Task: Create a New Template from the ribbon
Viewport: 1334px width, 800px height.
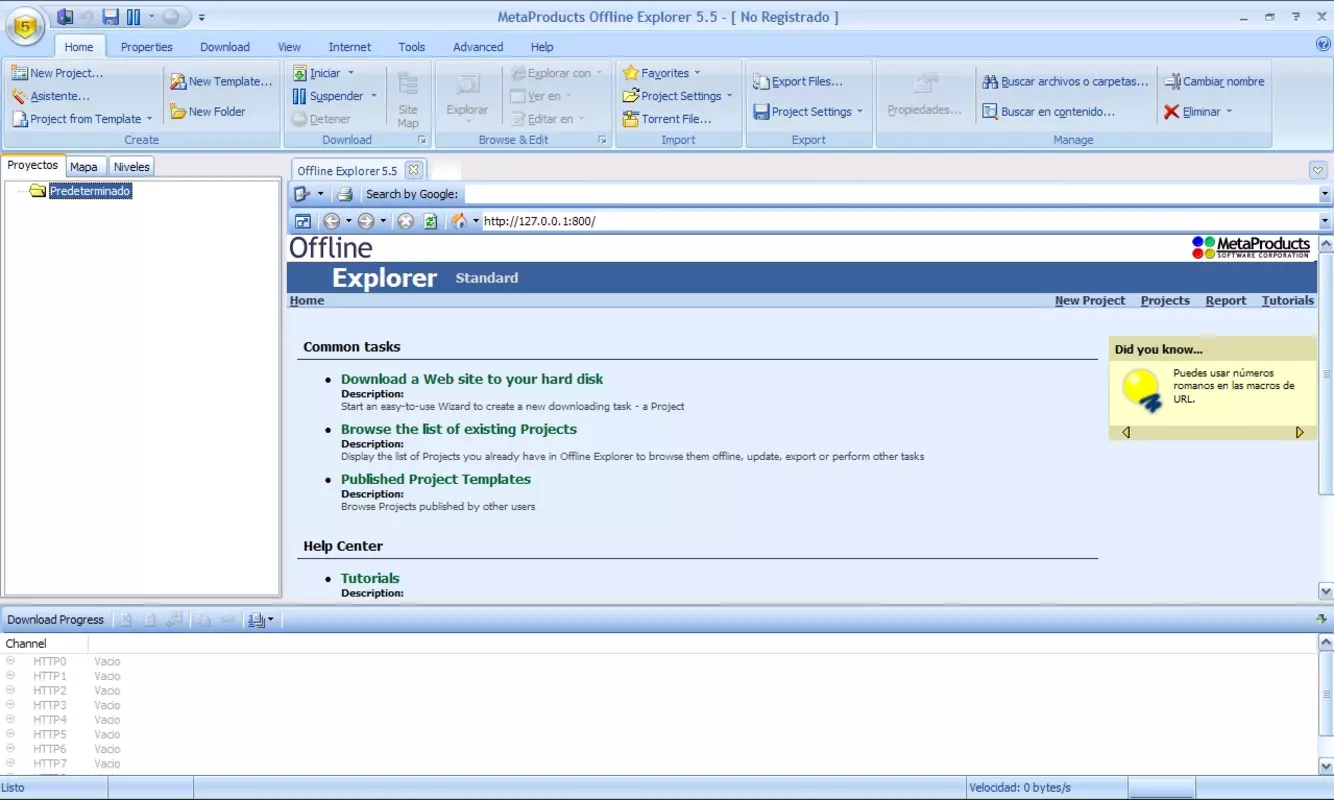Action: point(221,81)
